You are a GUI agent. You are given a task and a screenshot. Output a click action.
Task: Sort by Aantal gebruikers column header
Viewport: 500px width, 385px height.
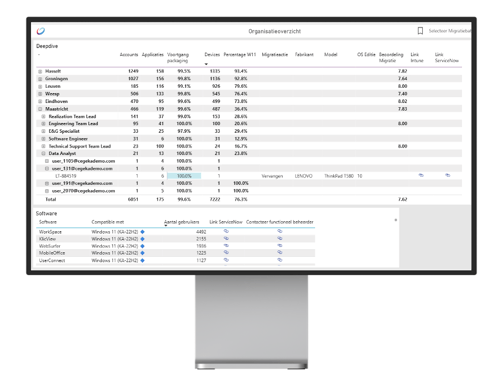pyautogui.click(x=182, y=222)
